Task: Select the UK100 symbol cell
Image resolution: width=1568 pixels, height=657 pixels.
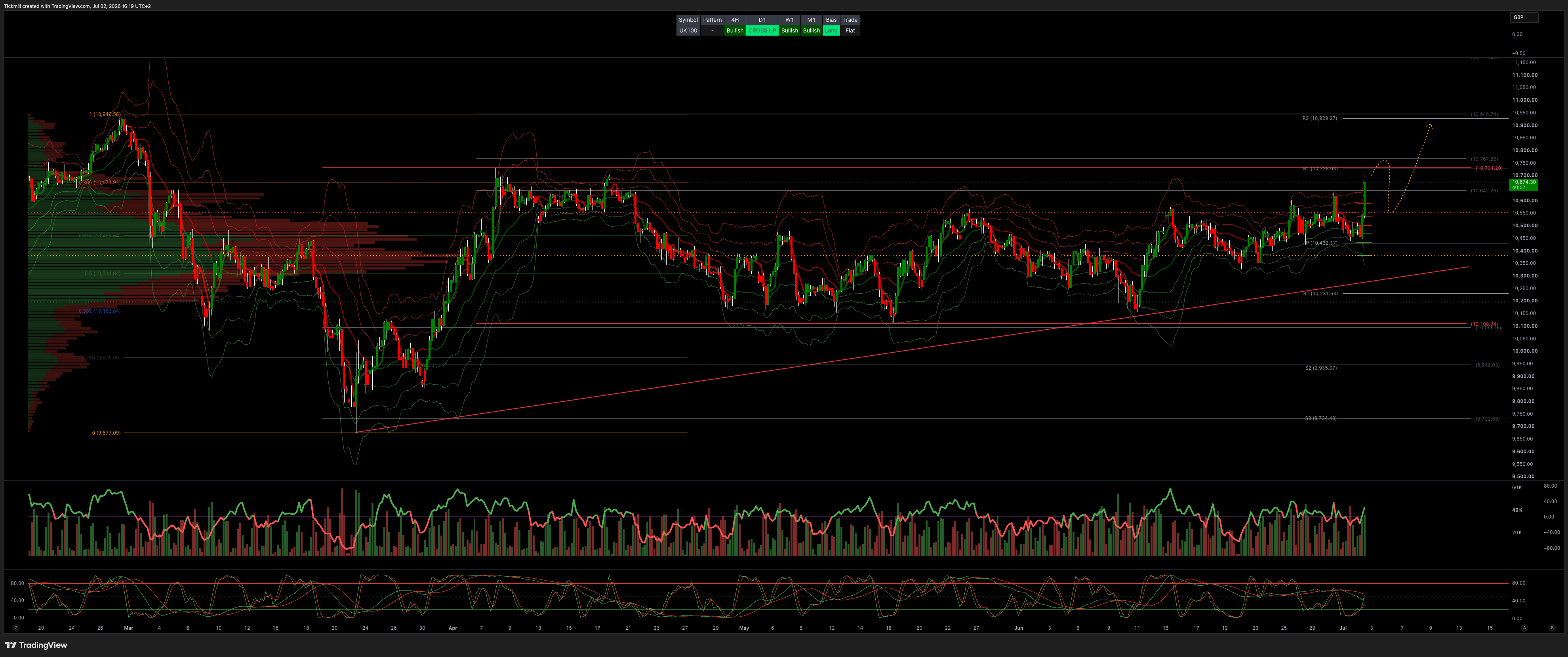Action: pos(688,30)
